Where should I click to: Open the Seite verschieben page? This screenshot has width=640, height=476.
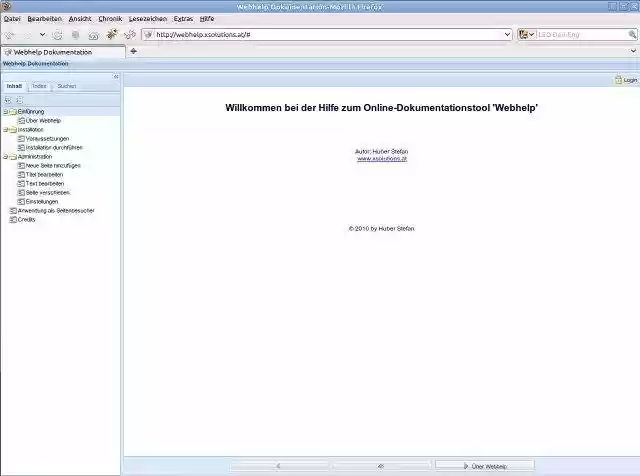click(x=48, y=192)
